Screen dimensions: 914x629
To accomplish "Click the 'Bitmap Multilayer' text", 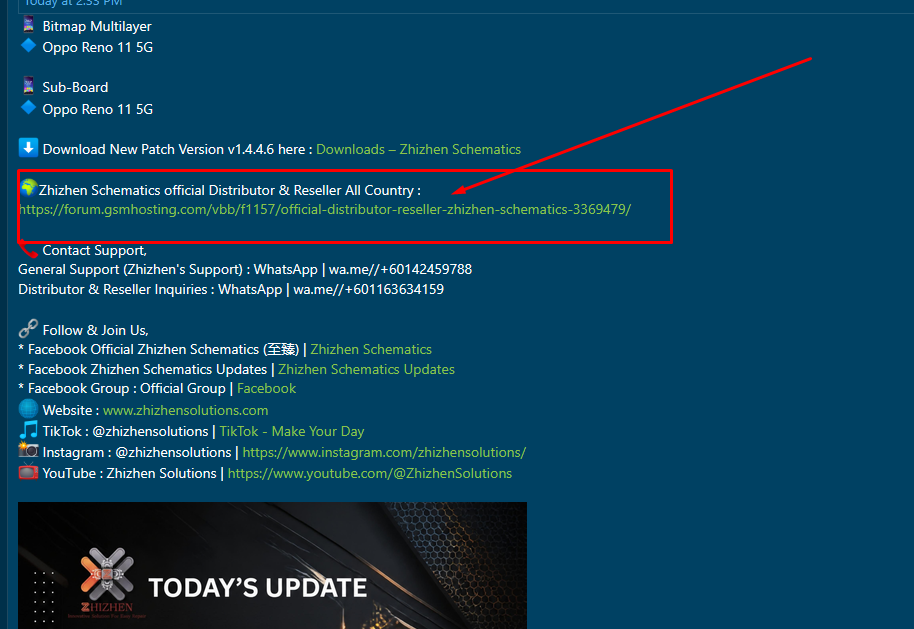I will click(97, 27).
